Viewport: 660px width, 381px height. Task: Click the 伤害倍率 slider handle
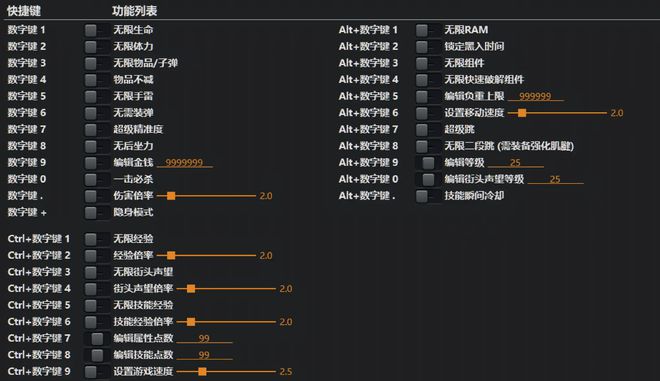[x=171, y=196]
